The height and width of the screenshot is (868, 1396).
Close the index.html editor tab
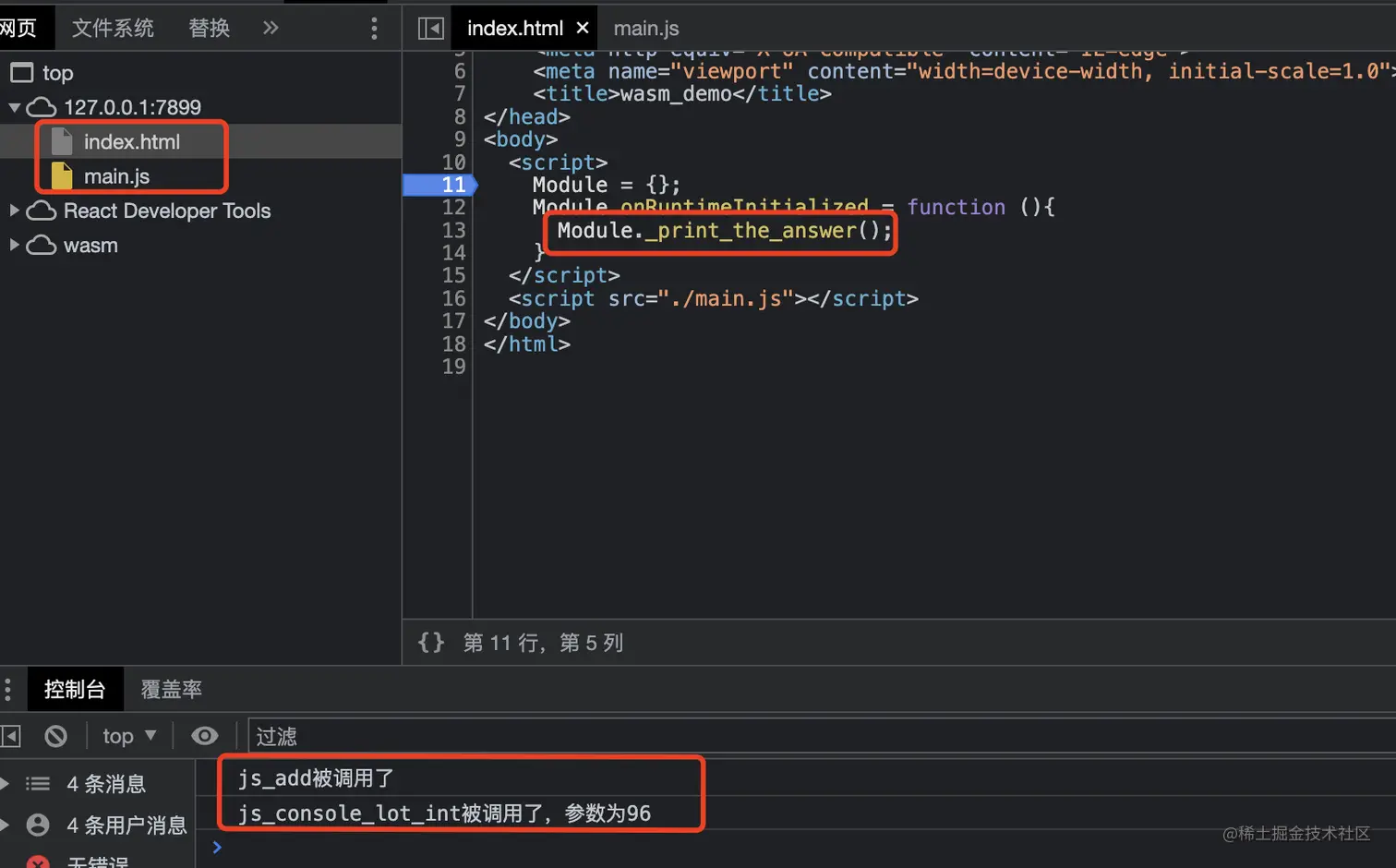click(x=583, y=28)
